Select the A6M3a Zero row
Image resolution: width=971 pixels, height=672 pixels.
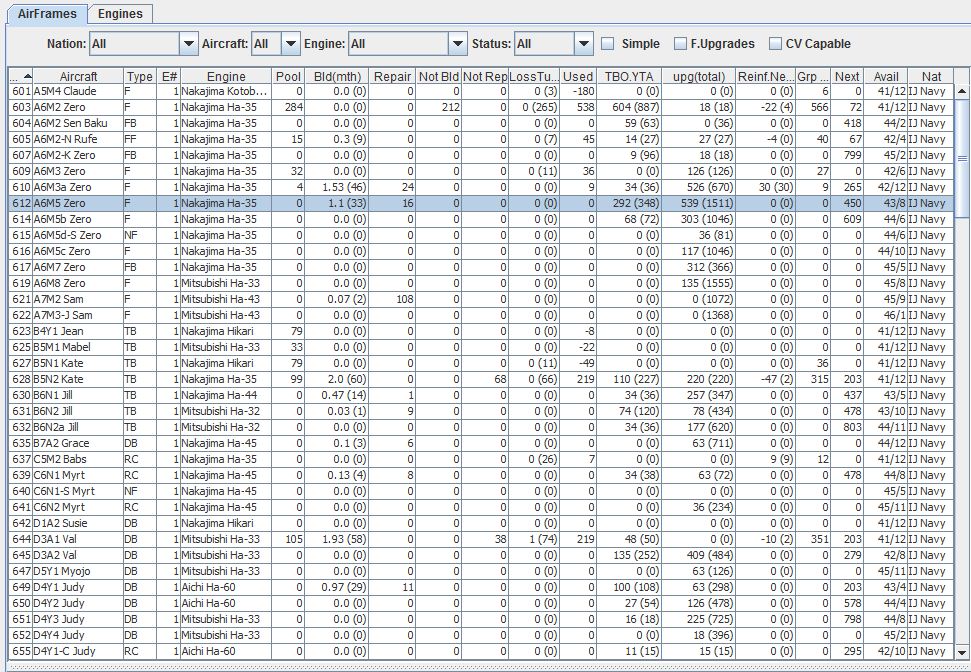pyautogui.click(x=481, y=187)
